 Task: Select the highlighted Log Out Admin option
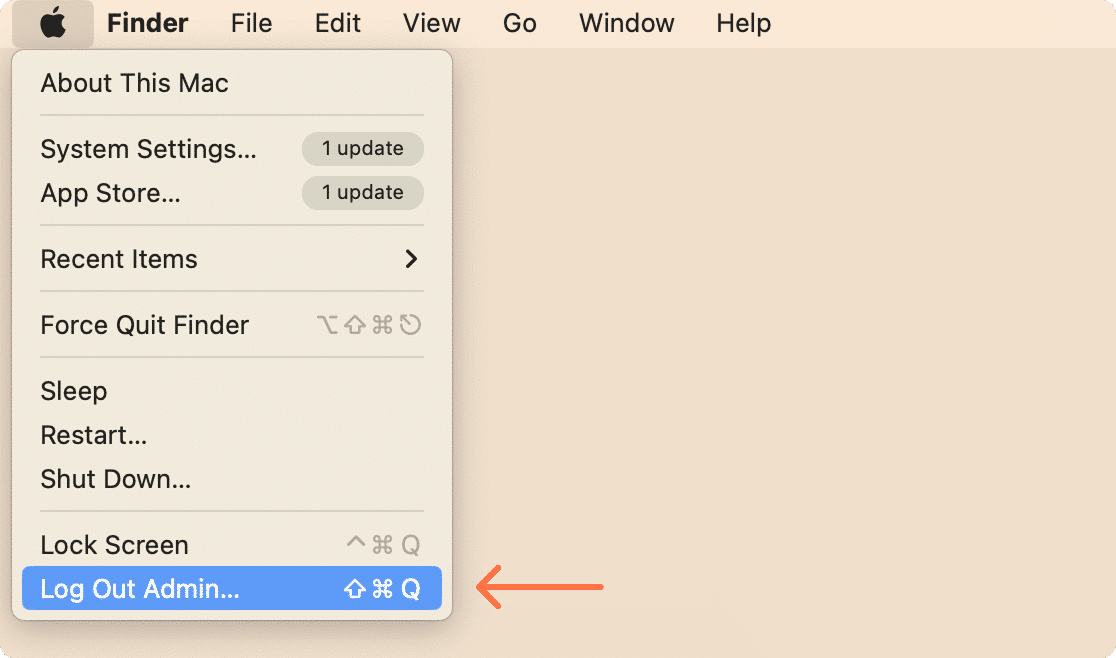coord(138,589)
